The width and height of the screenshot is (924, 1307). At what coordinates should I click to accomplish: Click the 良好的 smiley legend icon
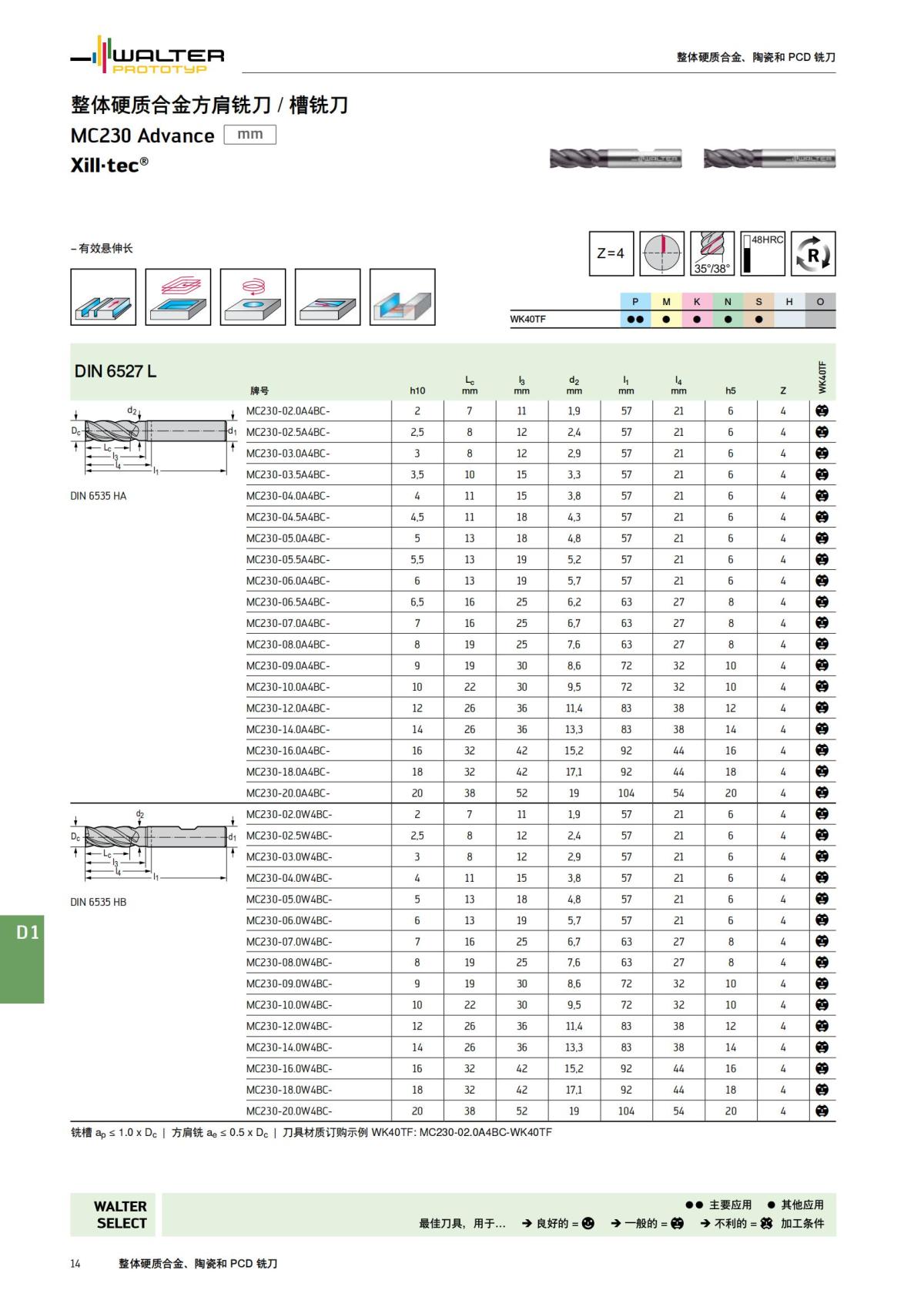click(x=588, y=1223)
